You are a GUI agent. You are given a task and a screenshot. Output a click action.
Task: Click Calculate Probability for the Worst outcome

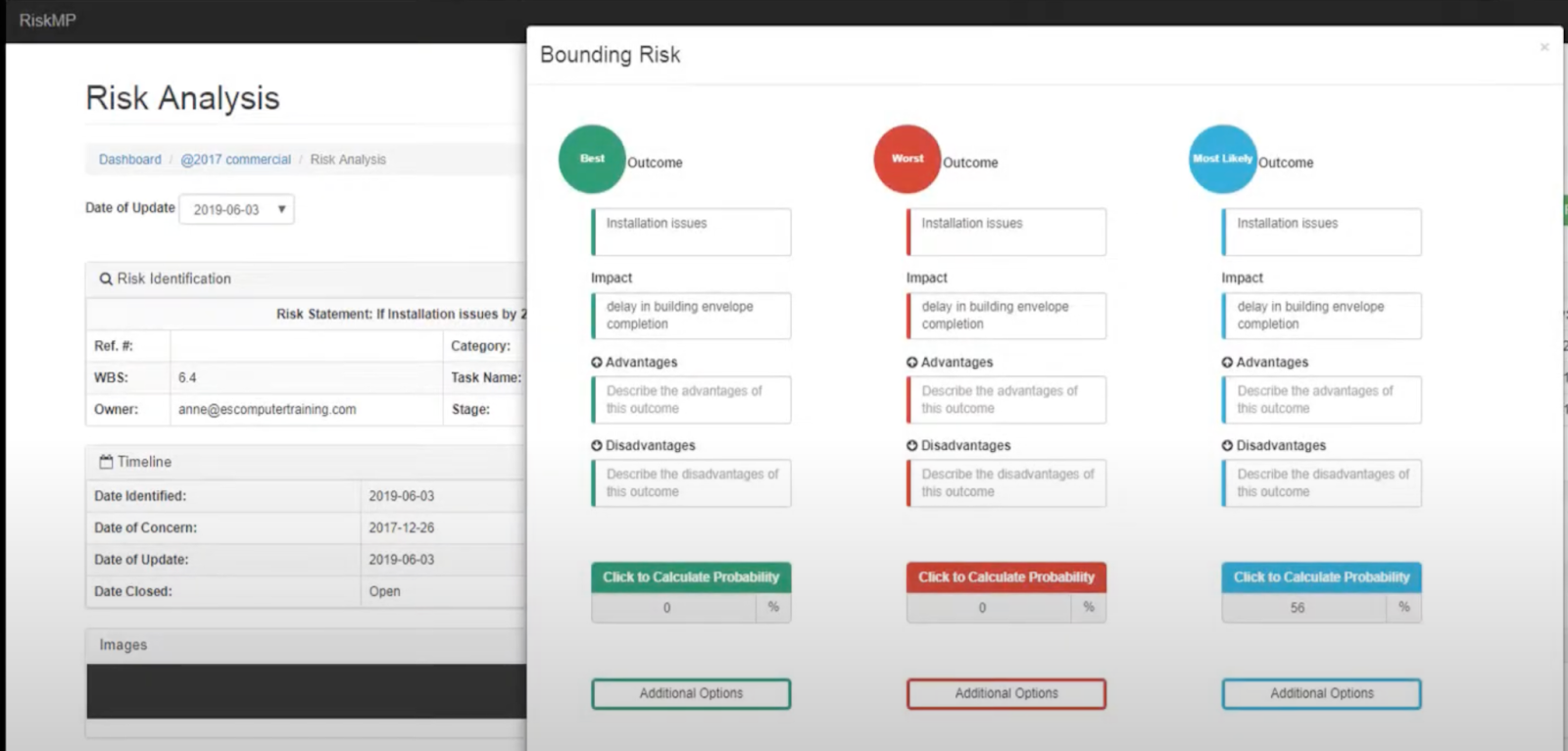(1005, 576)
